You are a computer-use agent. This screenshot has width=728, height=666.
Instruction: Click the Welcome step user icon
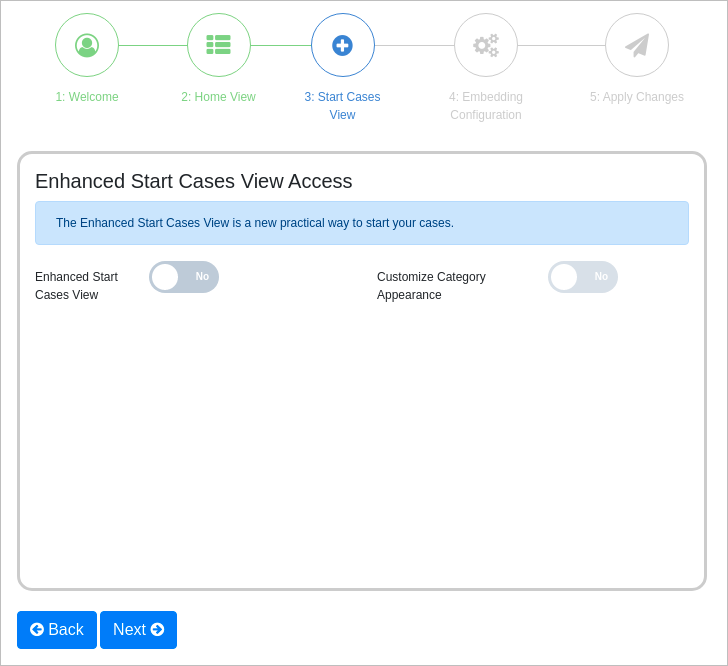pos(87,45)
